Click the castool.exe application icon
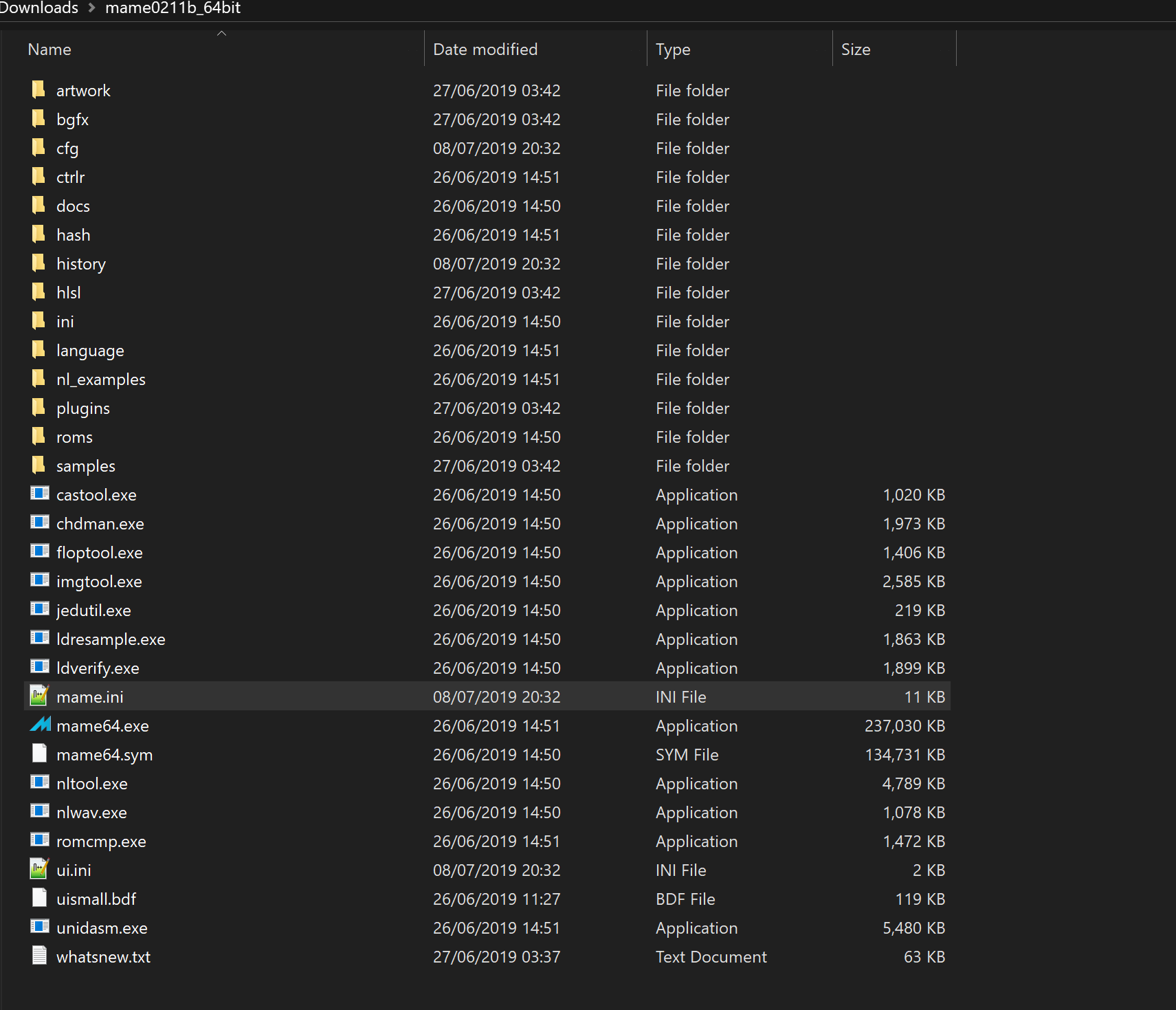Screen dimensions: 1176x1010 point(40,493)
